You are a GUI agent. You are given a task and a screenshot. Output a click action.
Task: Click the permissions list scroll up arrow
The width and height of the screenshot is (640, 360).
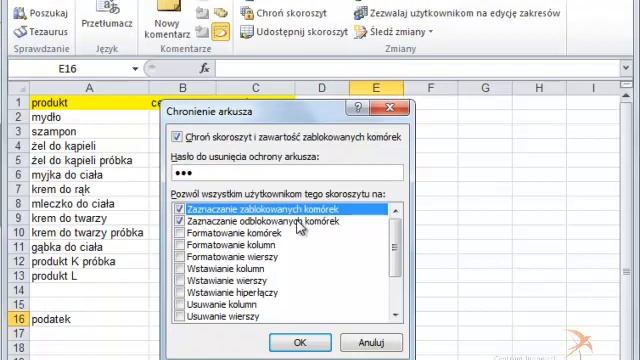click(395, 211)
